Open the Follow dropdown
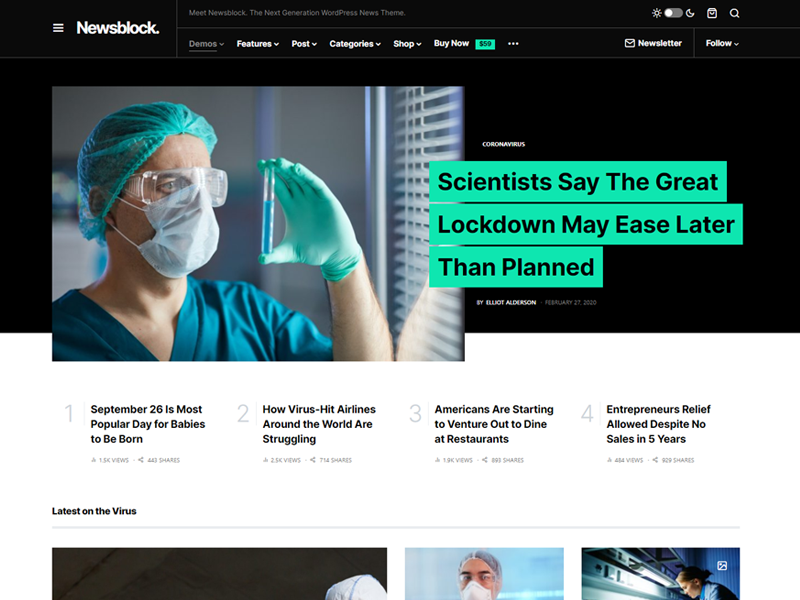The height and width of the screenshot is (600, 800). tap(722, 43)
